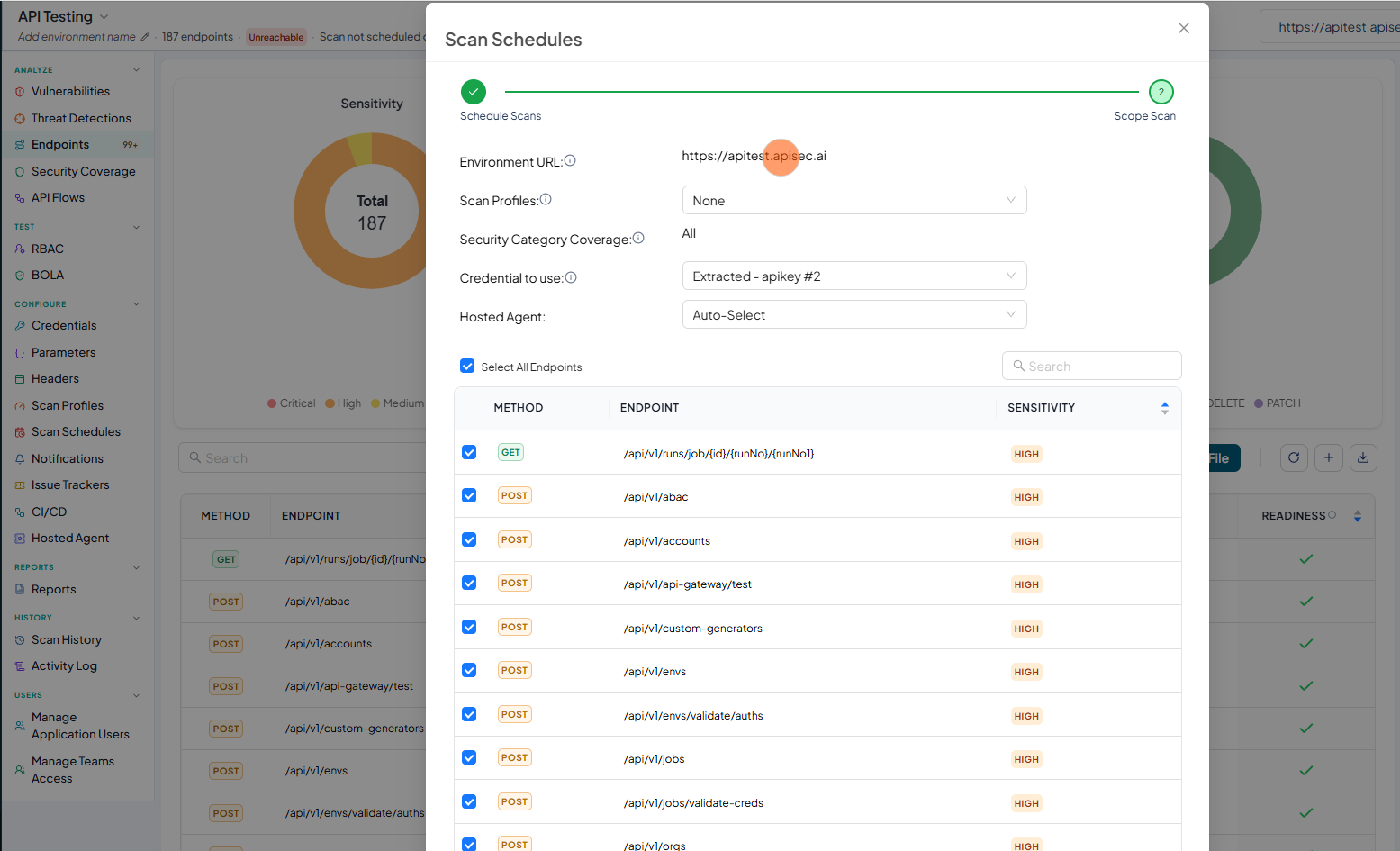Image resolution: width=1400 pixels, height=851 pixels.
Task: Open Manage Application Users
Action: pyautogui.click(x=80, y=726)
